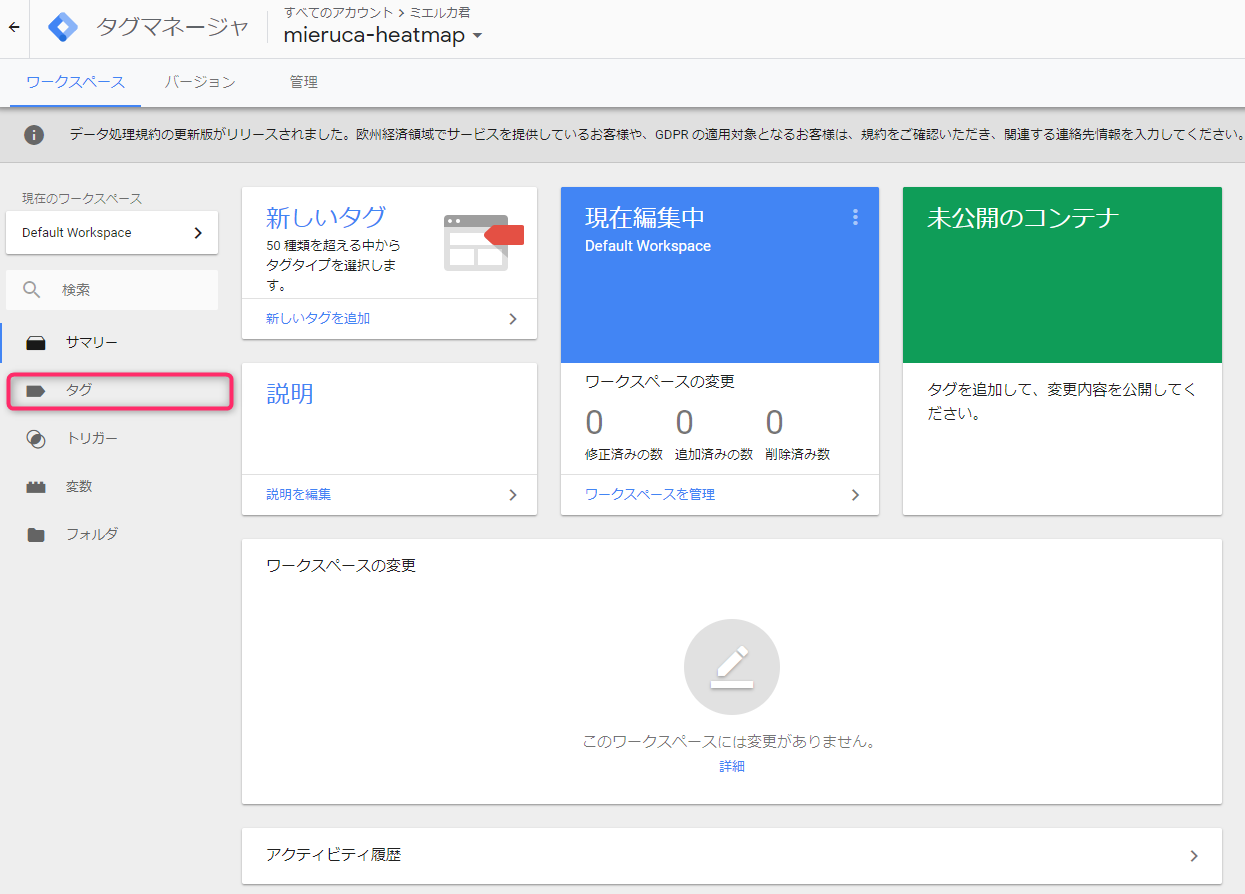Click the 修正済みの数 count
Image resolution: width=1245 pixels, height=894 pixels.
tap(594, 423)
